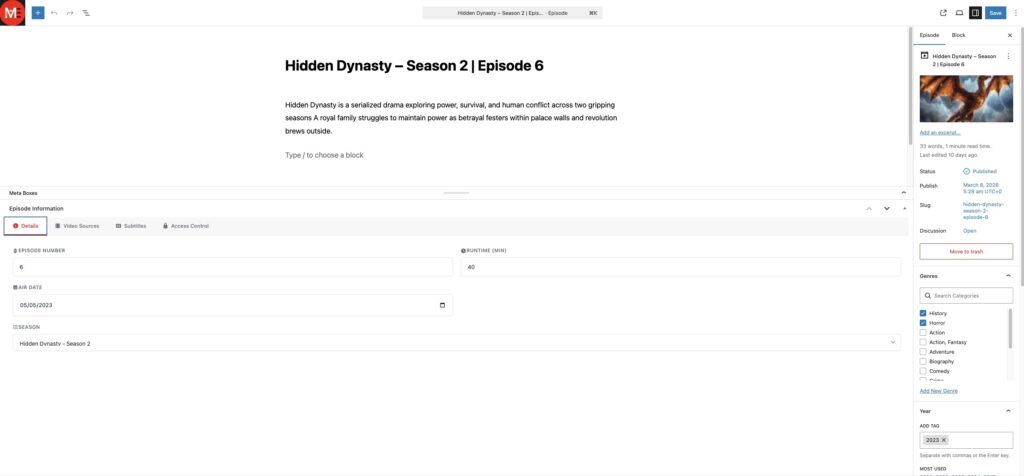
Task: Open the editor options menu
Action: (1015, 13)
